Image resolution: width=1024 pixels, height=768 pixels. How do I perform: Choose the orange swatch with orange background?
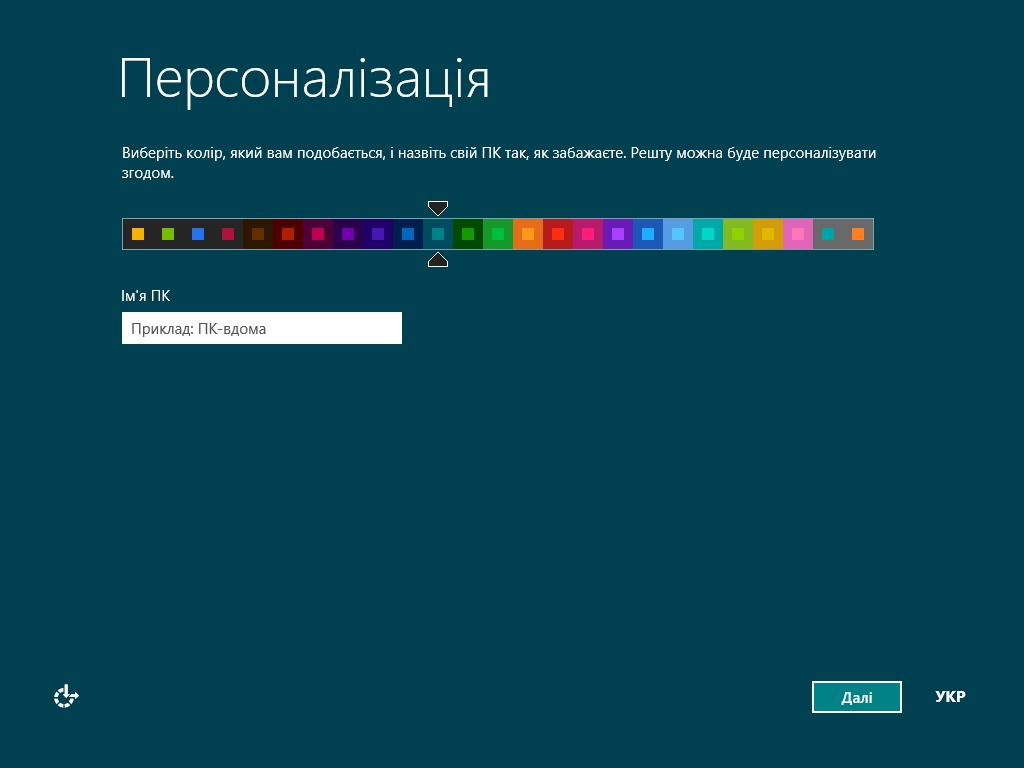(x=528, y=234)
